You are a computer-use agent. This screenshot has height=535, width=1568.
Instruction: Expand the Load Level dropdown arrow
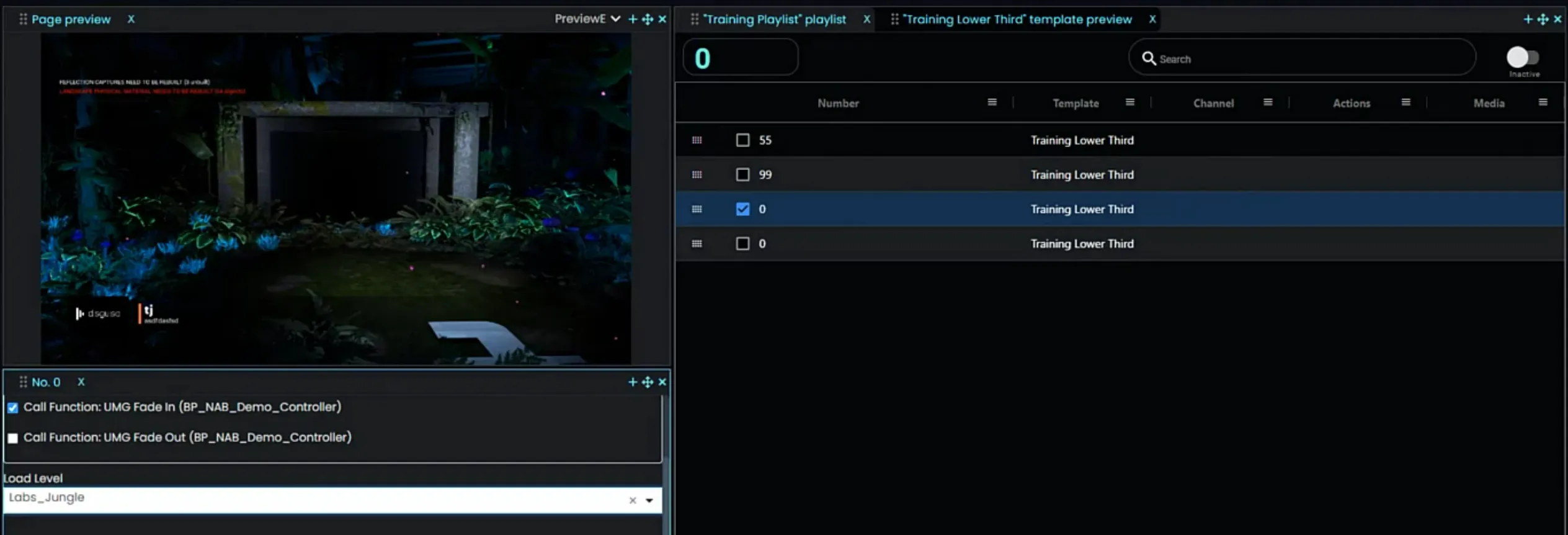[649, 500]
